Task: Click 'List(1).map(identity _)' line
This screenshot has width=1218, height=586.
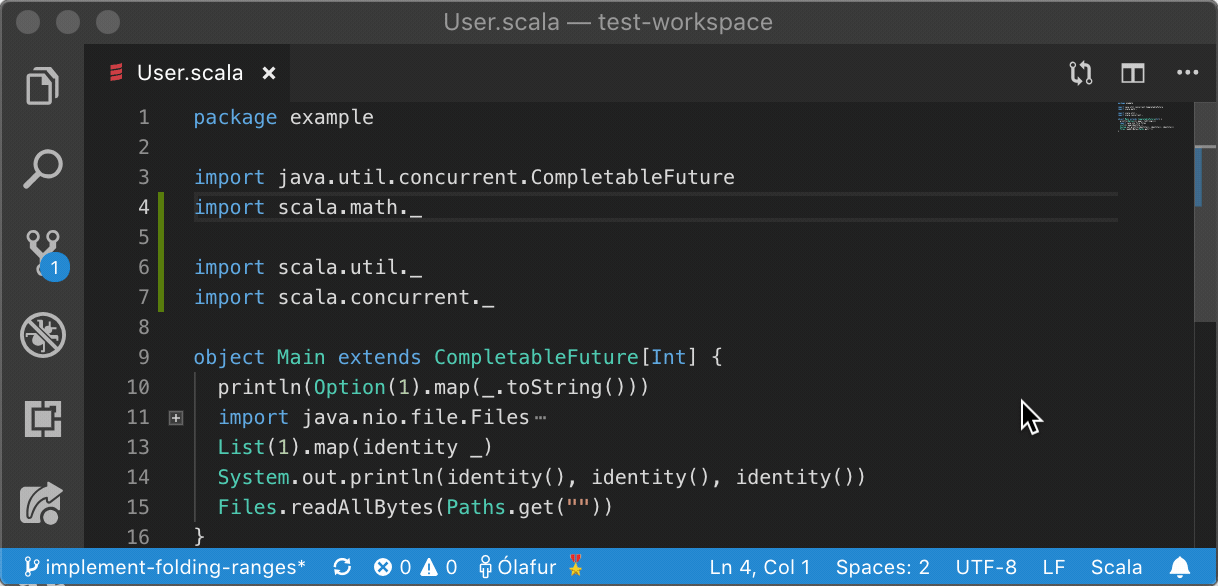Action: (356, 447)
